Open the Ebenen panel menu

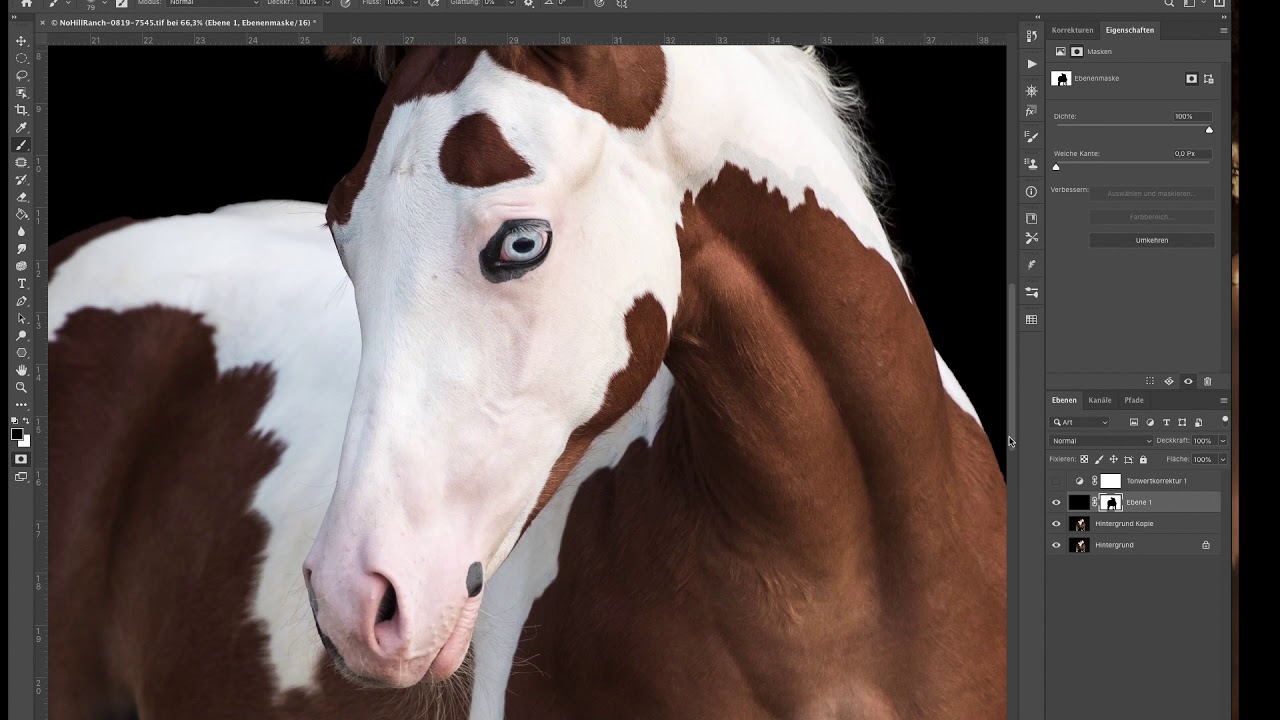point(1223,400)
